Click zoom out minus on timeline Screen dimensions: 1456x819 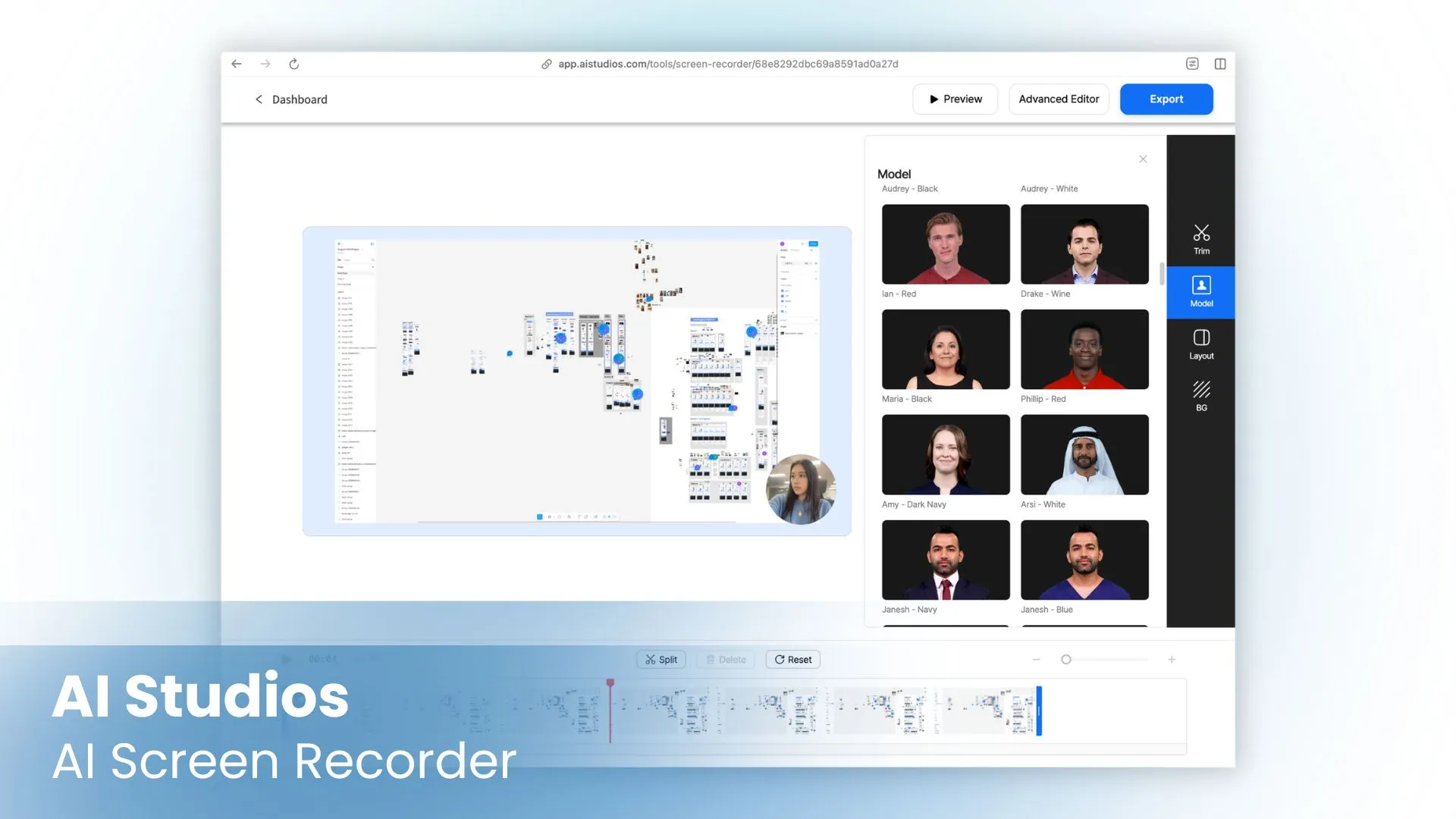pos(1037,660)
